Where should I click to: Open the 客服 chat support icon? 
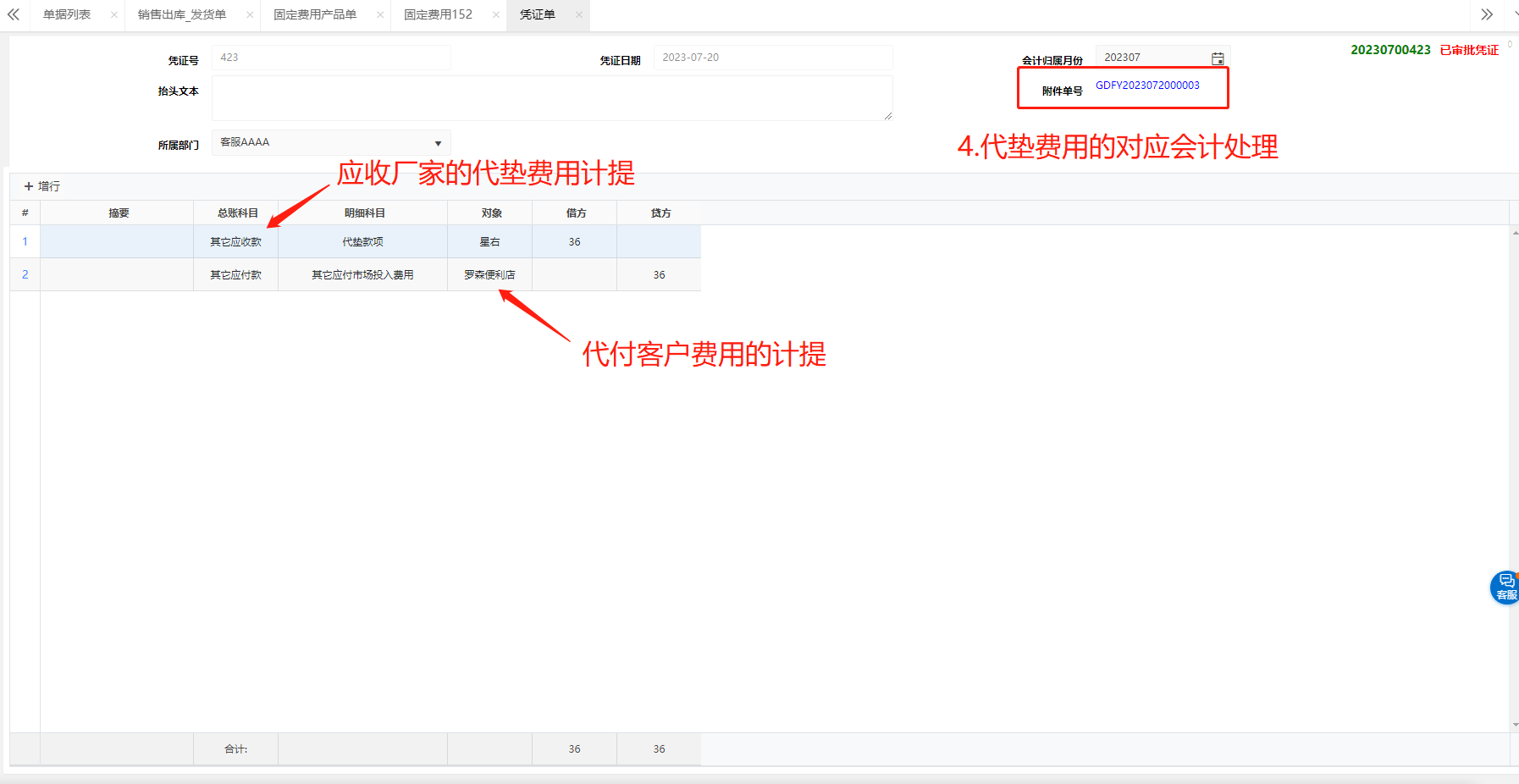pos(1505,587)
